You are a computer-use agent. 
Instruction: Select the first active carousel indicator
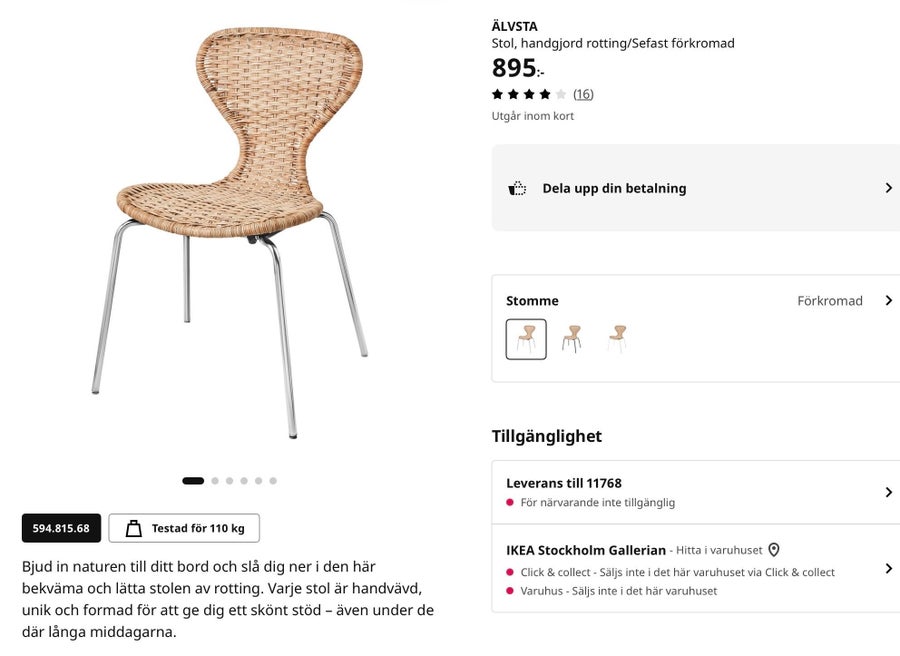[193, 481]
